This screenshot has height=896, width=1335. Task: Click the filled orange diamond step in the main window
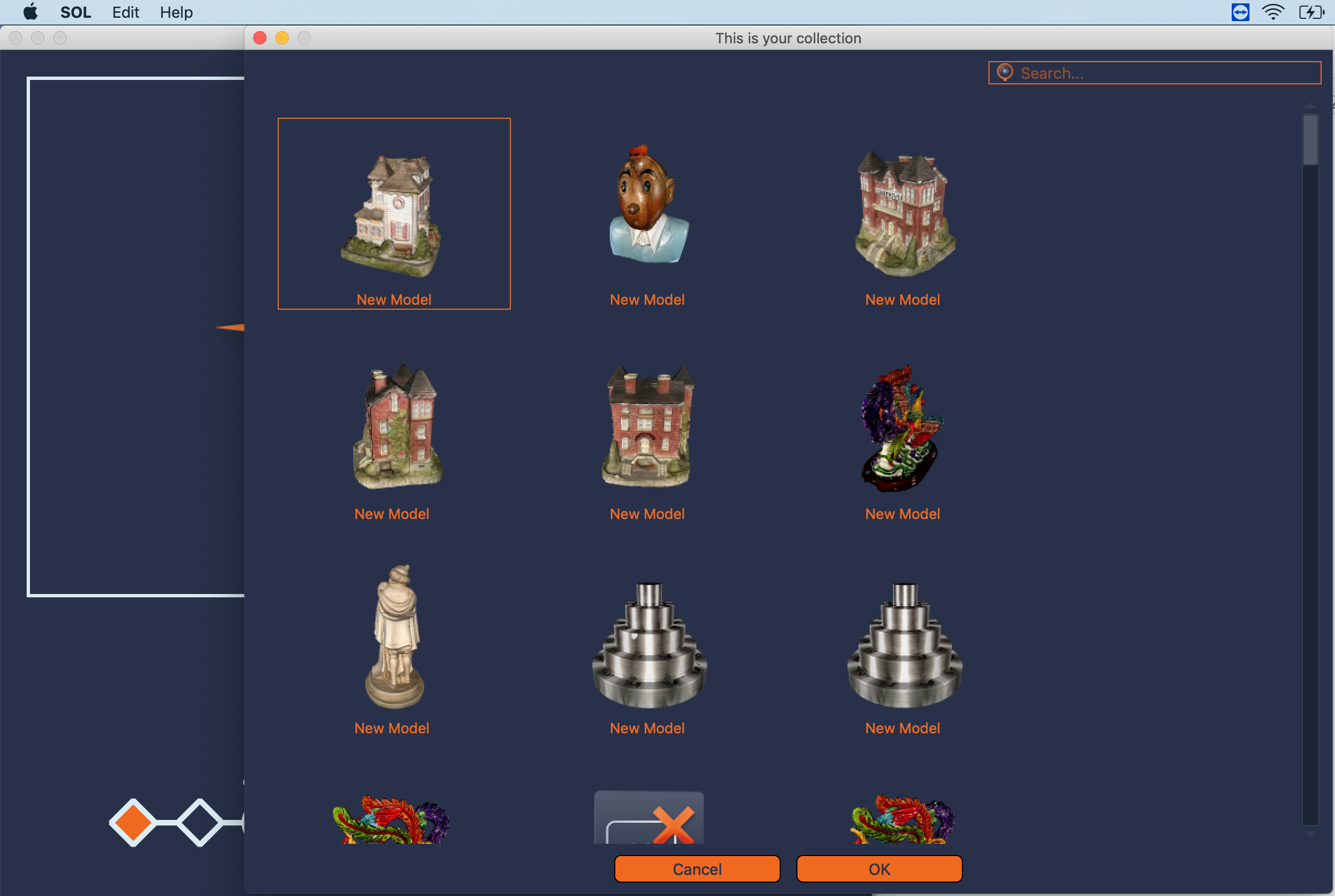(x=133, y=822)
